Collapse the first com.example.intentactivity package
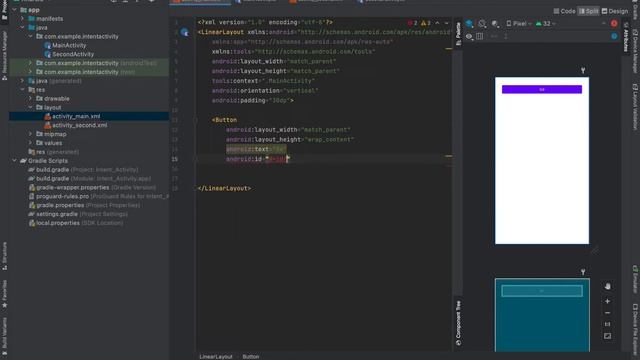Screen dimensions: 640x360 point(30,36)
